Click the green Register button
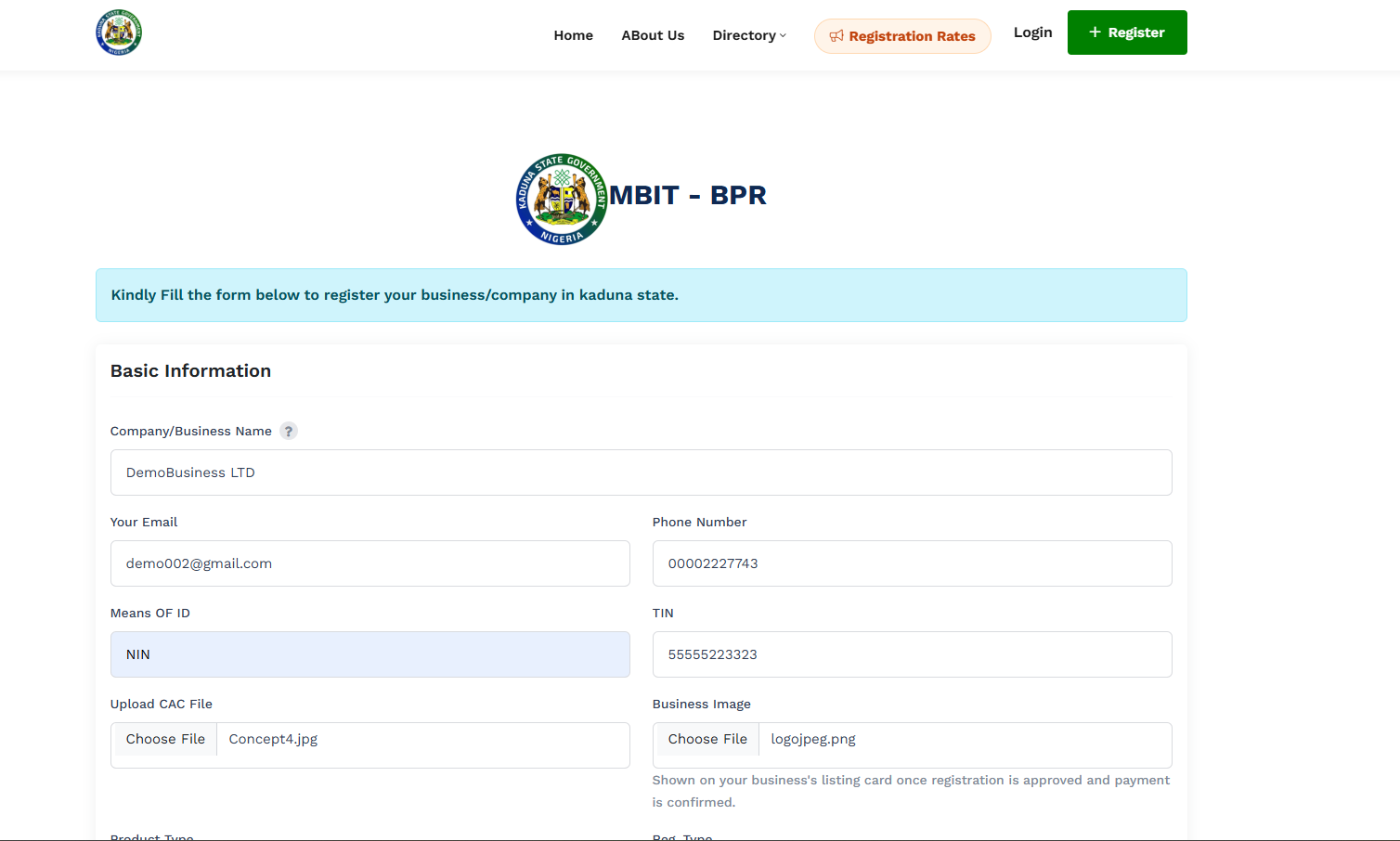The image size is (1400, 841). [x=1127, y=32]
